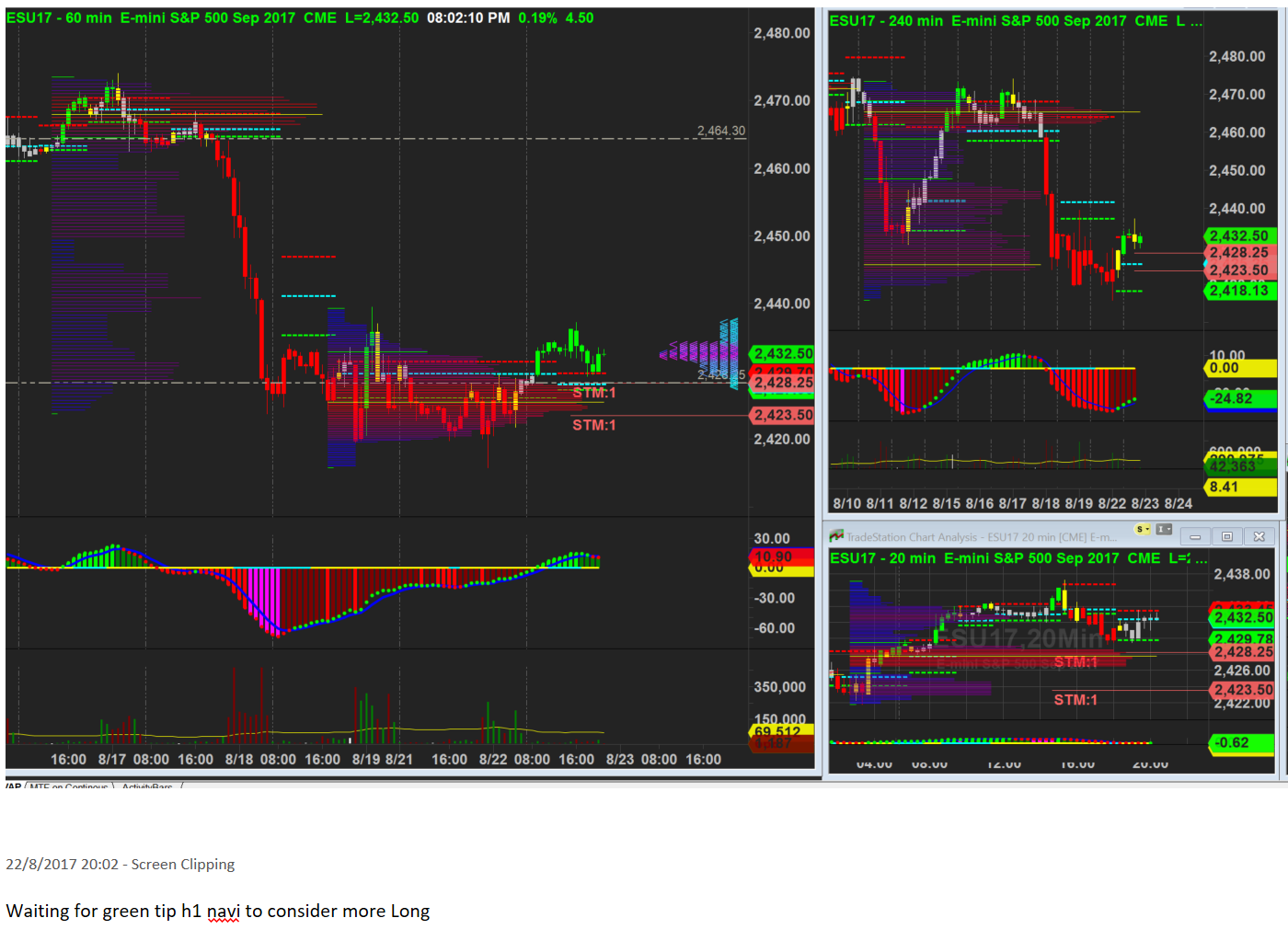
Task: Click the green 2,432.50 price marker on the 60 min chart
Action: pyautogui.click(x=783, y=354)
